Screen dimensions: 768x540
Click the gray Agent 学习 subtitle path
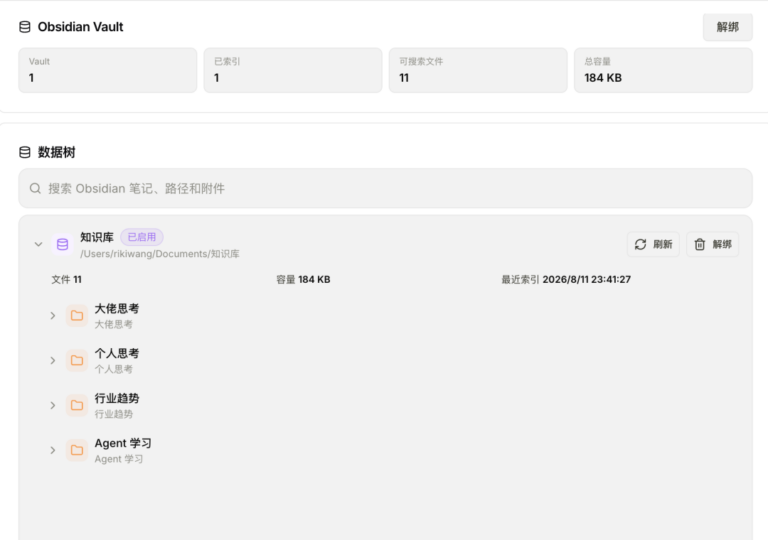pos(119,459)
